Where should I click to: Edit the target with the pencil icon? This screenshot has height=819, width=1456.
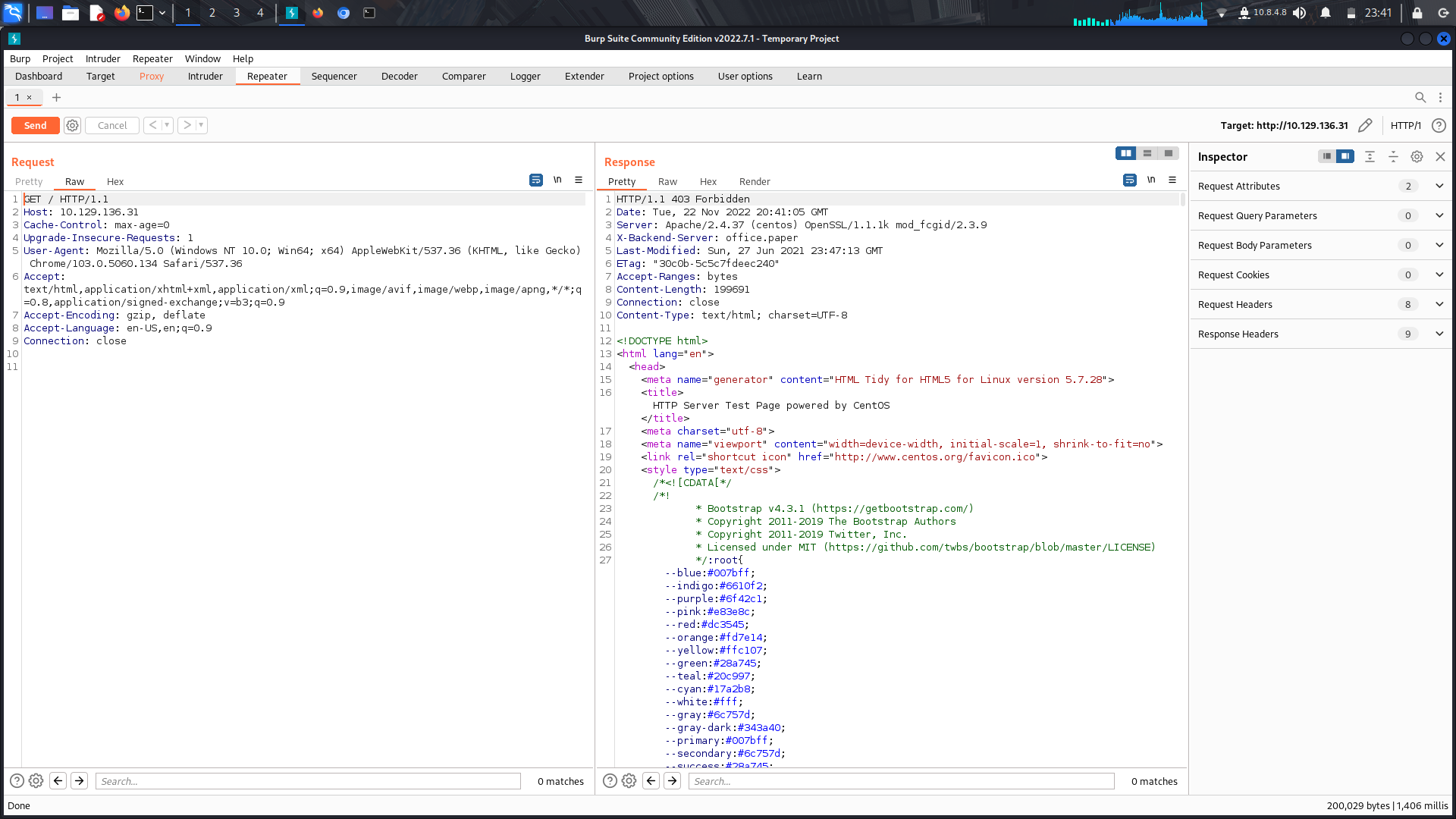coord(1366,125)
